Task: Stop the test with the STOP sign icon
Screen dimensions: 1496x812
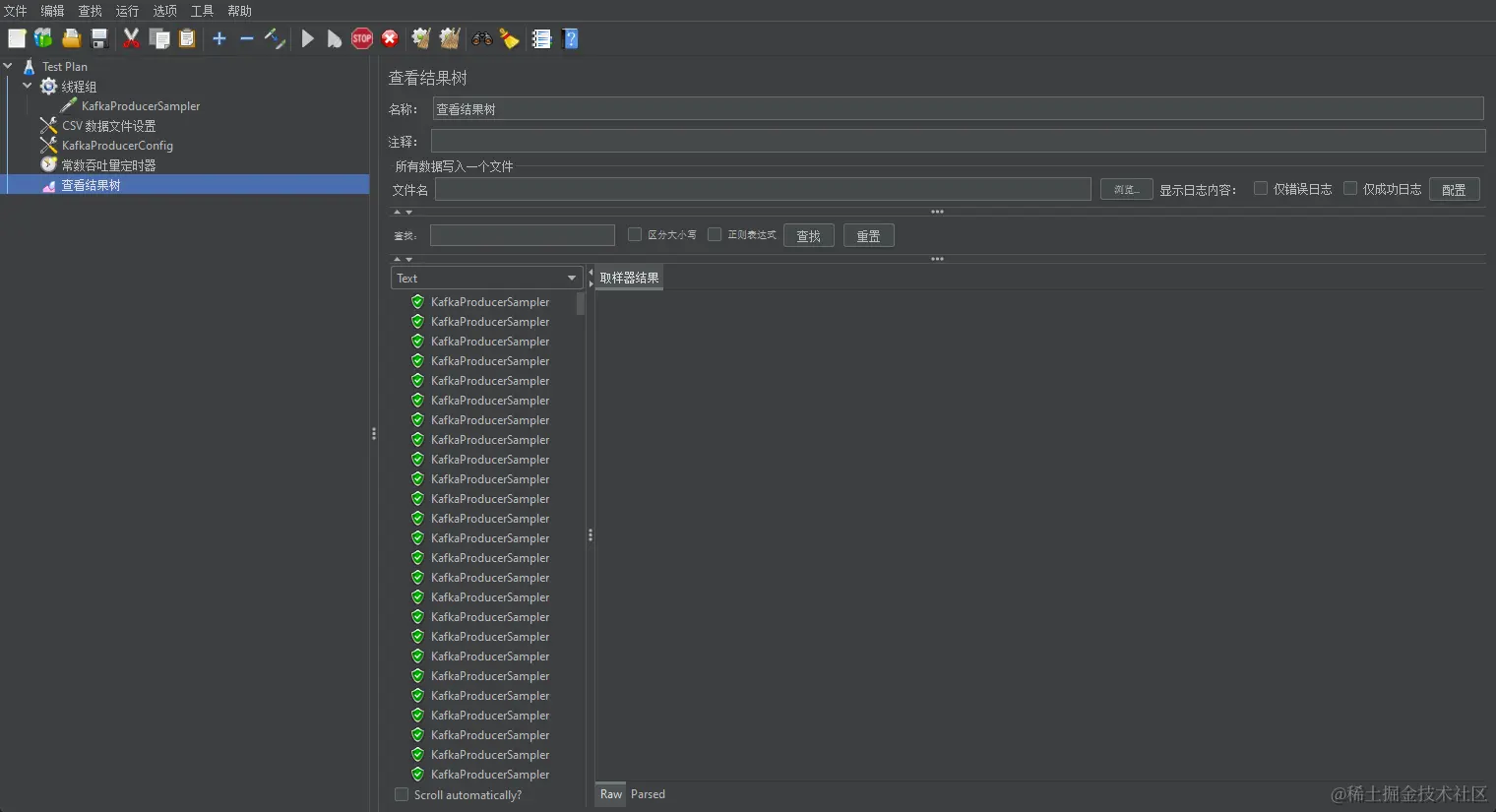Action: (362, 38)
